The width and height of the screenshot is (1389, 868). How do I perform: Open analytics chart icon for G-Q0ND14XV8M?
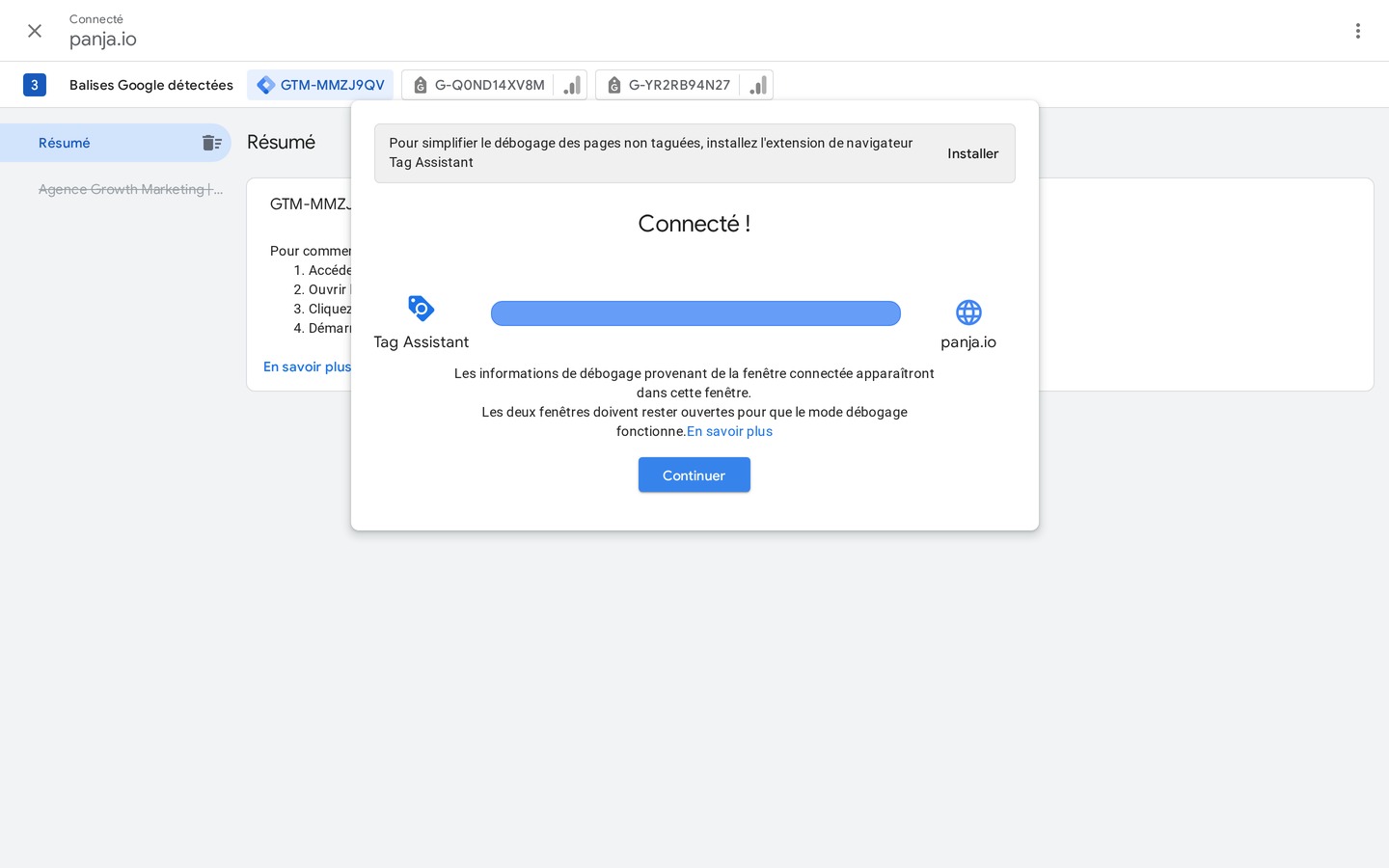(572, 85)
